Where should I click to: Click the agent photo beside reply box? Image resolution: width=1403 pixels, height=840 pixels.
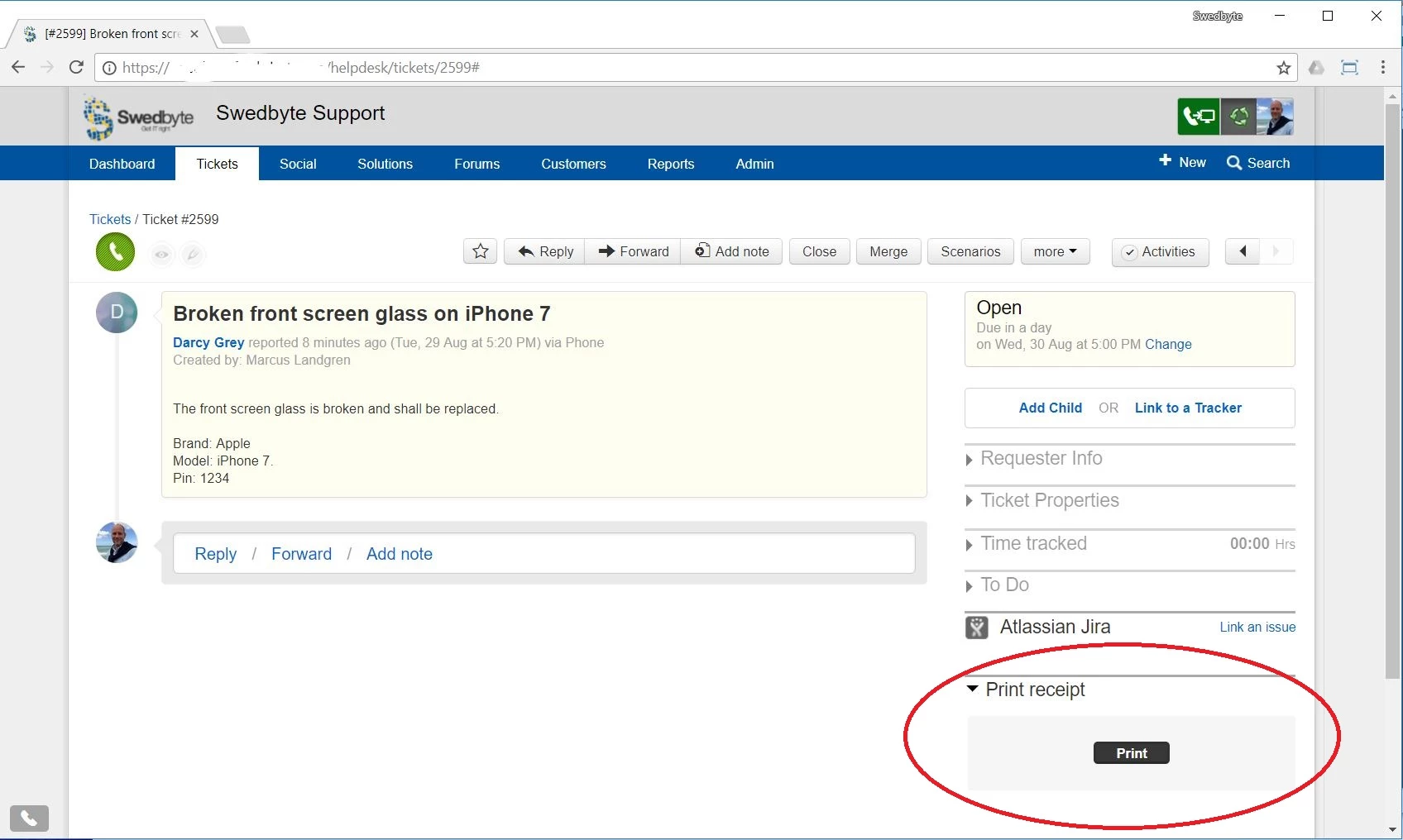pos(117,542)
